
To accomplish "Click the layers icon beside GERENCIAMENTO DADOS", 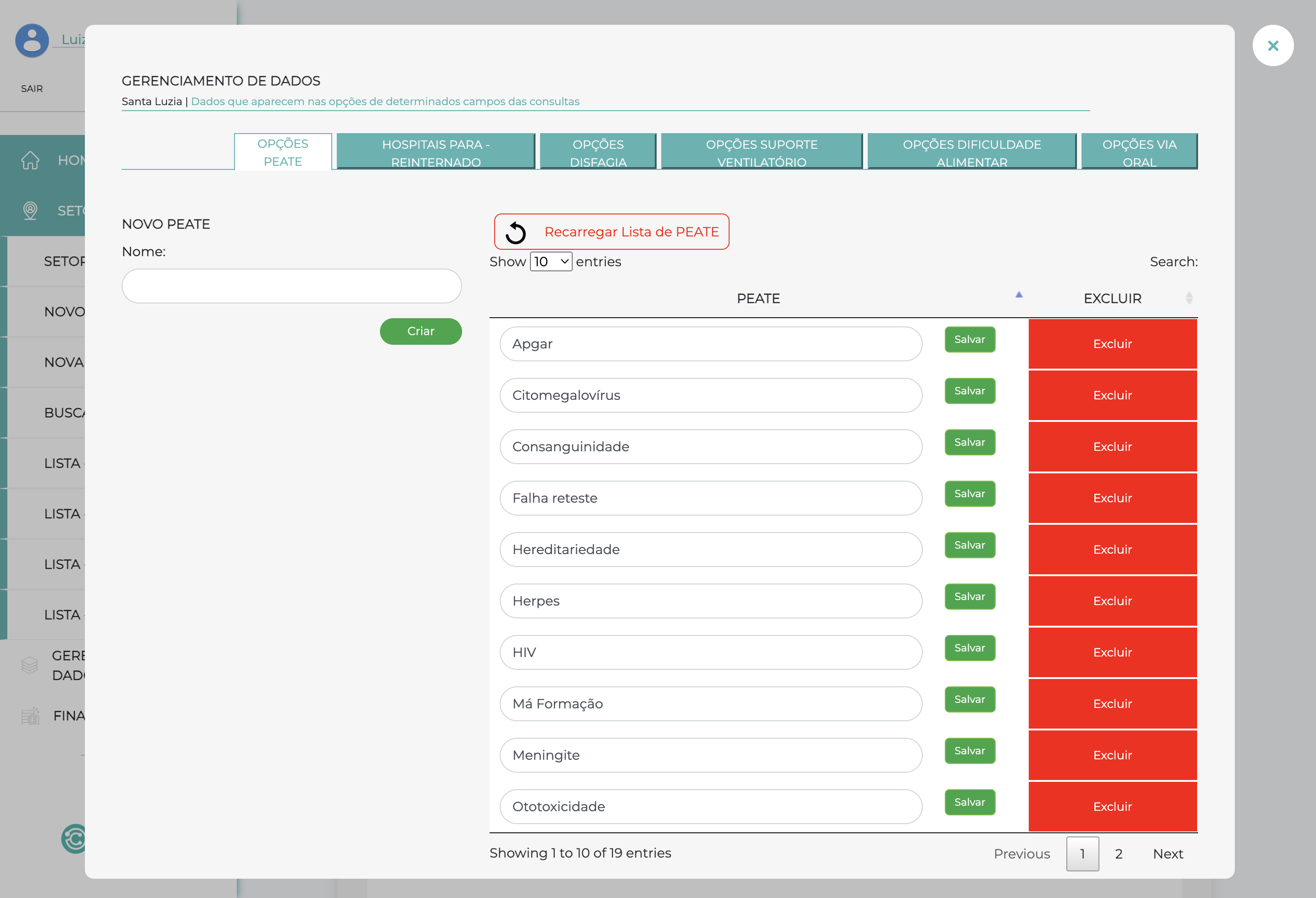I will pos(29,665).
